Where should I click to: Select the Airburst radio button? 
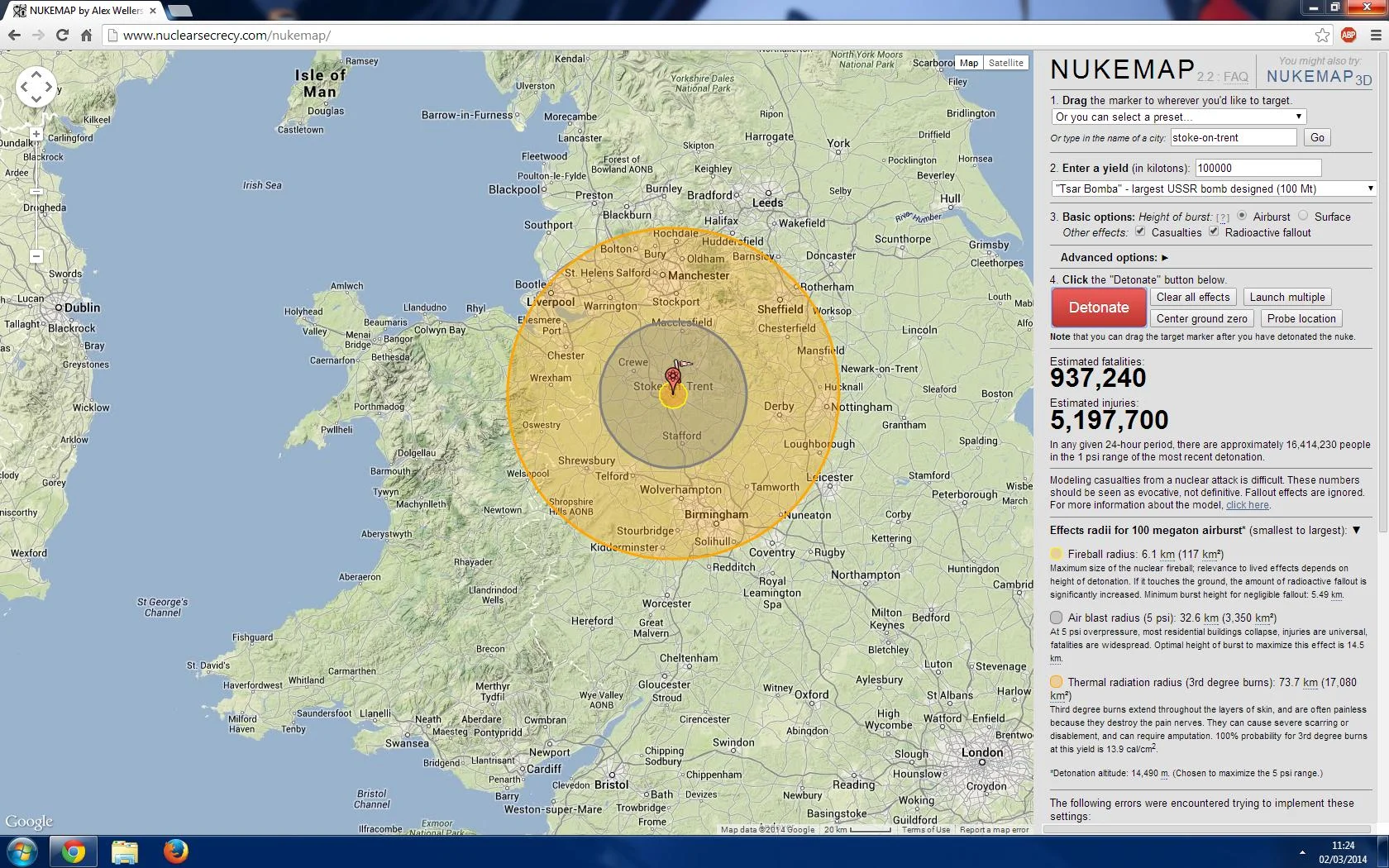click(1242, 216)
